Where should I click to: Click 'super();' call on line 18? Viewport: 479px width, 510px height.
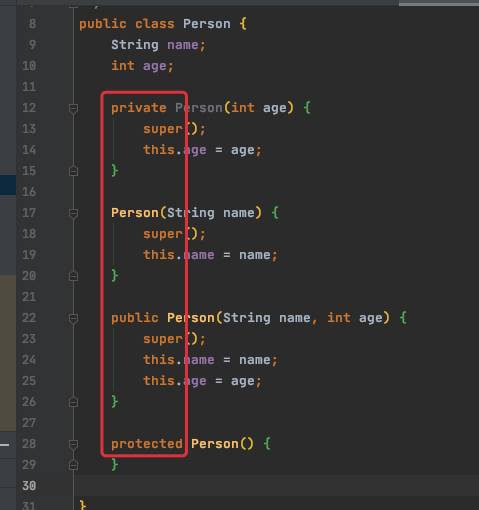tap(174, 234)
